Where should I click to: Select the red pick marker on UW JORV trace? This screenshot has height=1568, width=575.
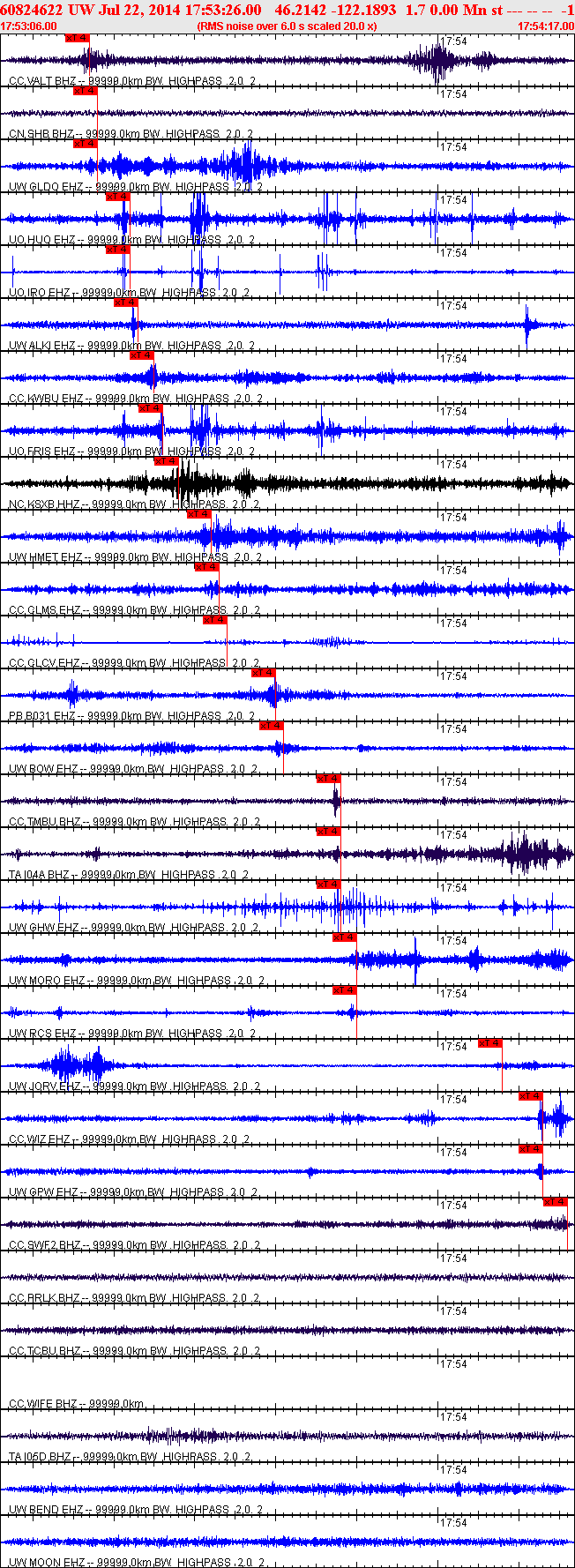click(x=490, y=1043)
